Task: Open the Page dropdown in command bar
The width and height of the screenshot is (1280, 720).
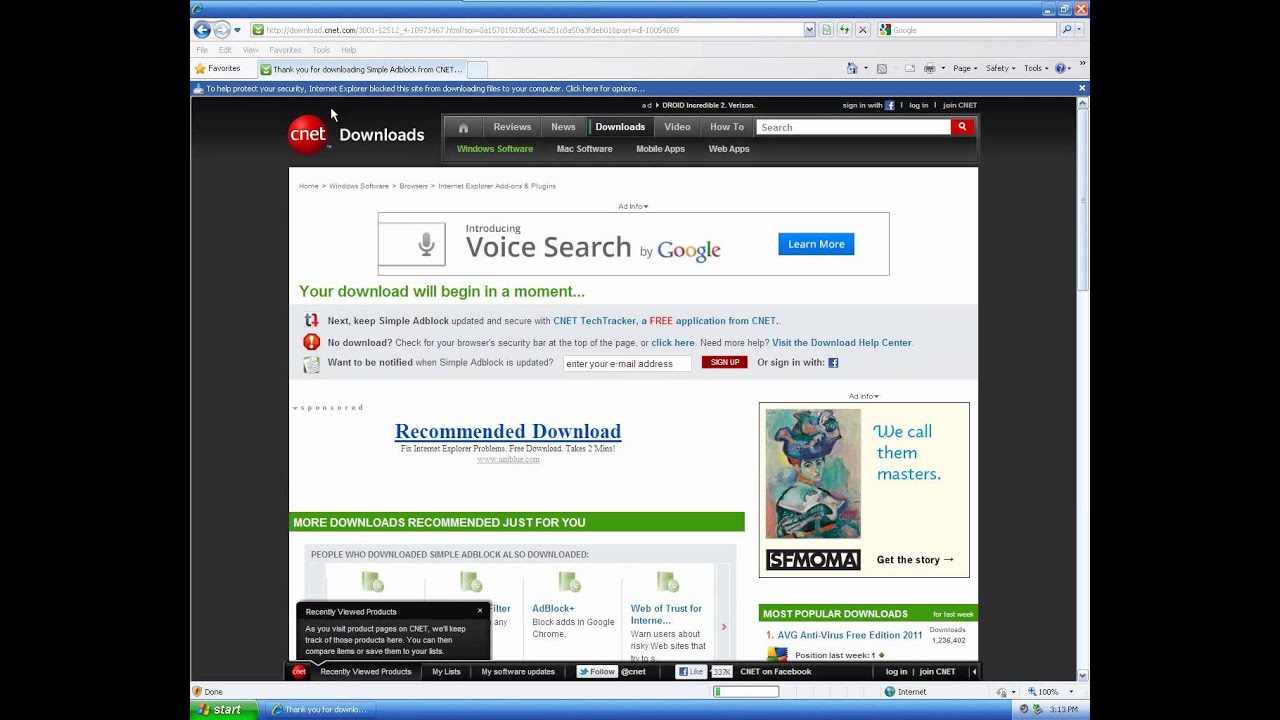Action: pyautogui.click(x=965, y=68)
